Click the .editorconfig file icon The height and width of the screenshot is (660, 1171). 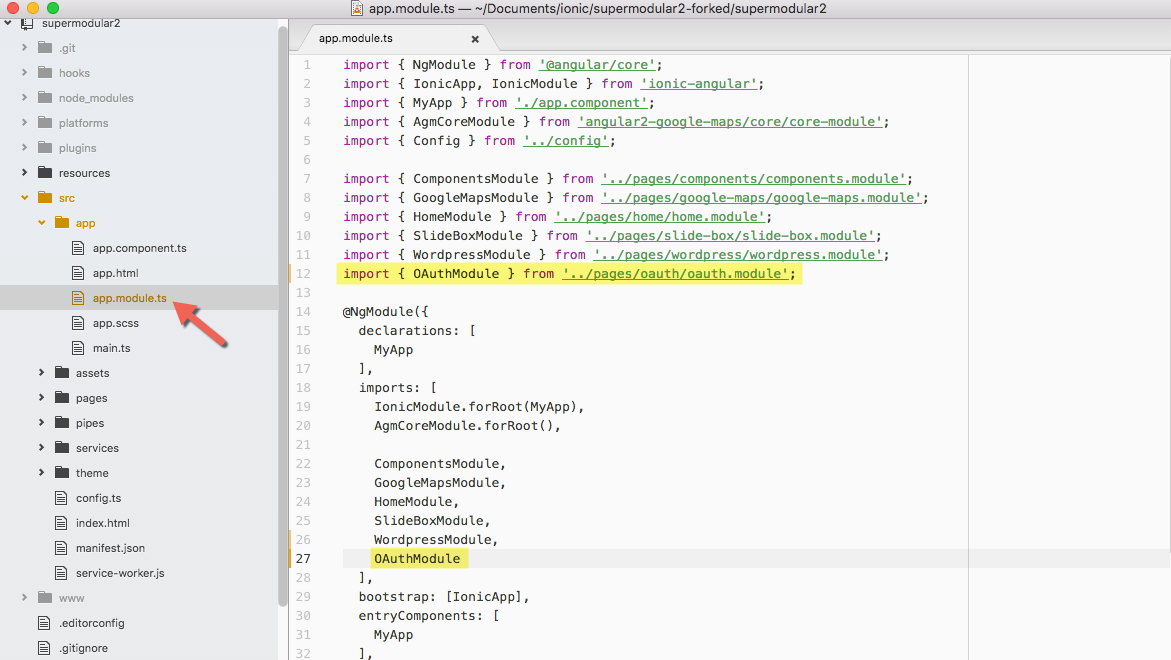(x=44, y=623)
